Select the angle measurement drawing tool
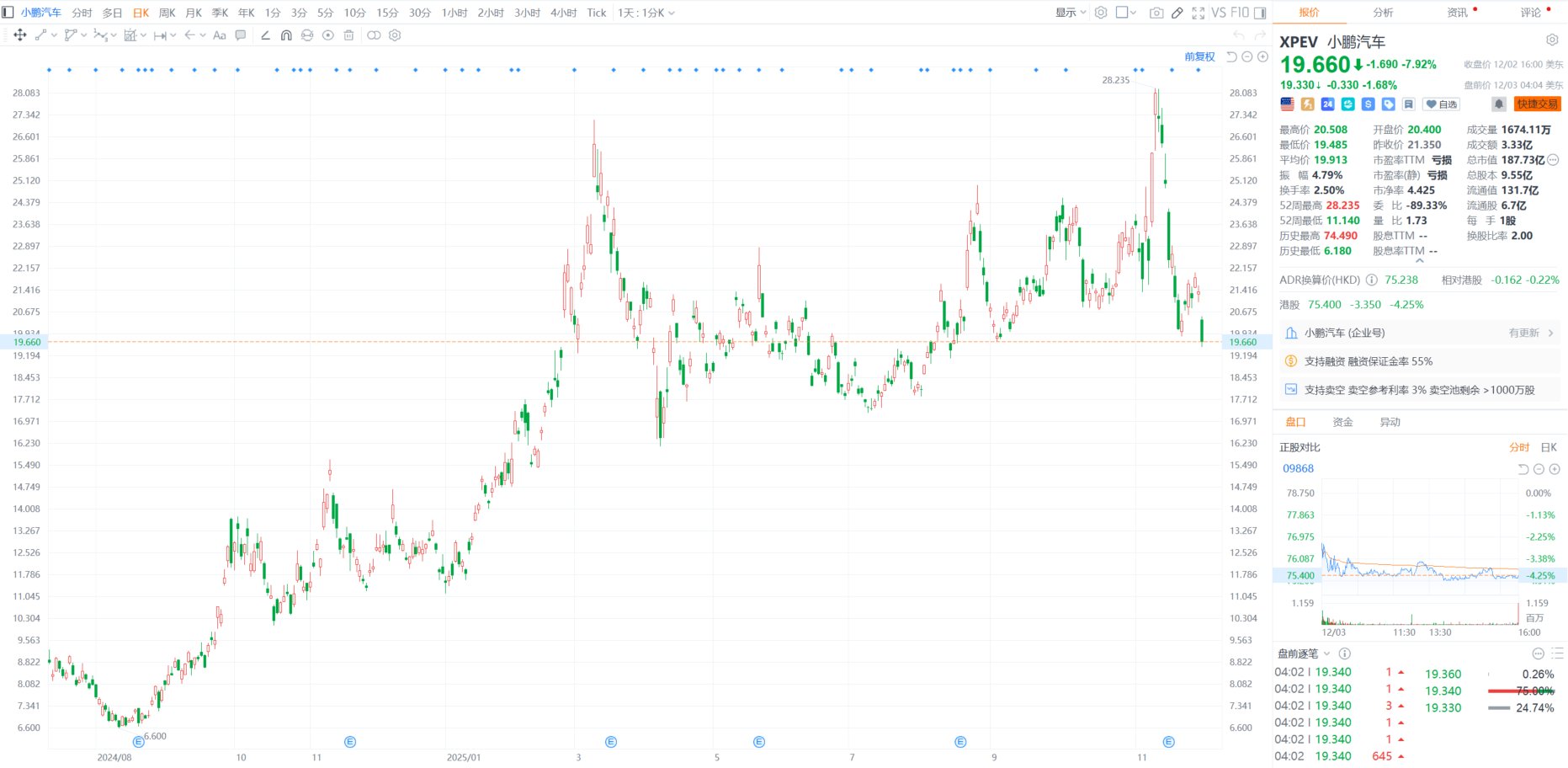 (265, 35)
